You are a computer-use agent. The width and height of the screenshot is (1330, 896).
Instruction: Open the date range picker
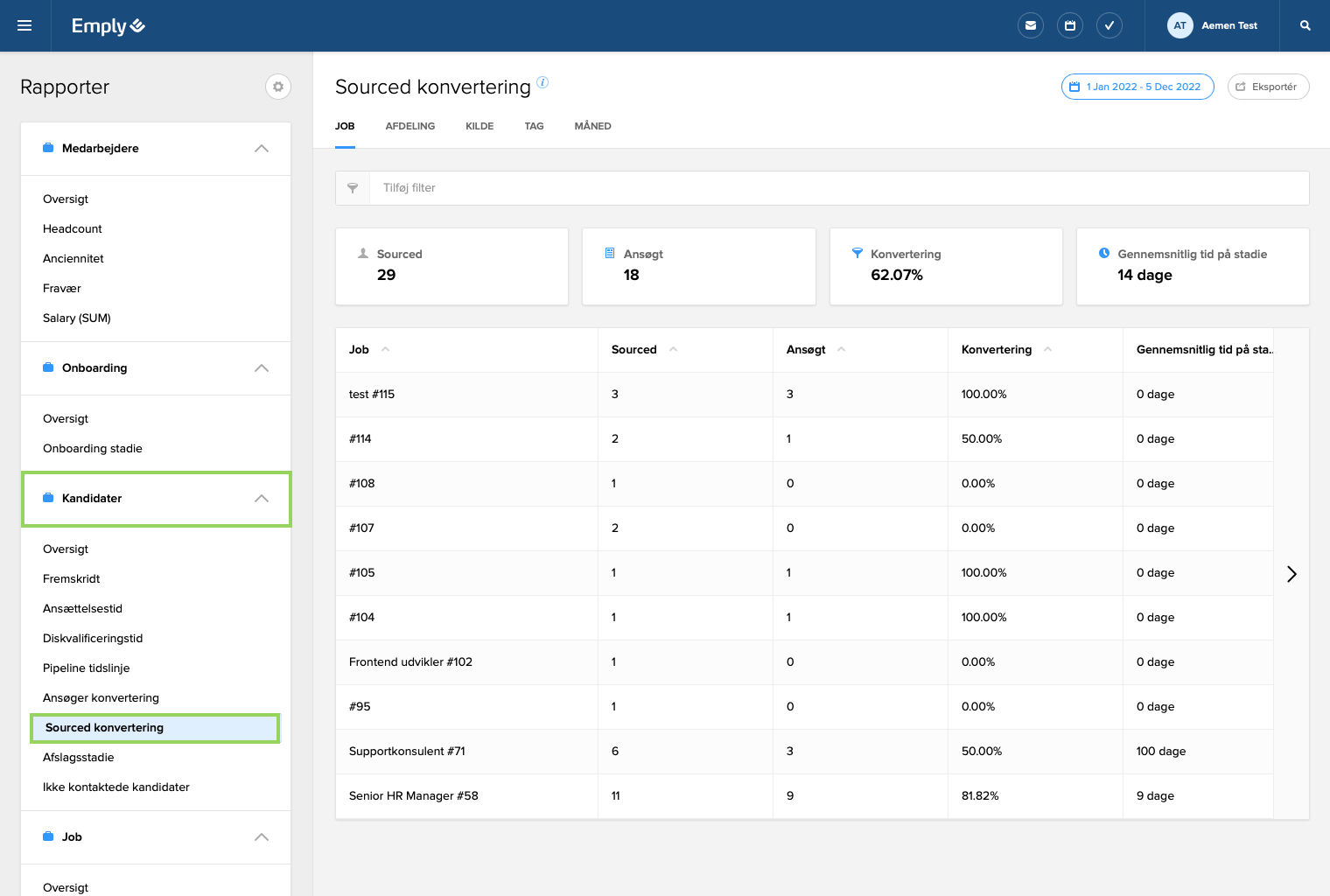click(x=1137, y=87)
